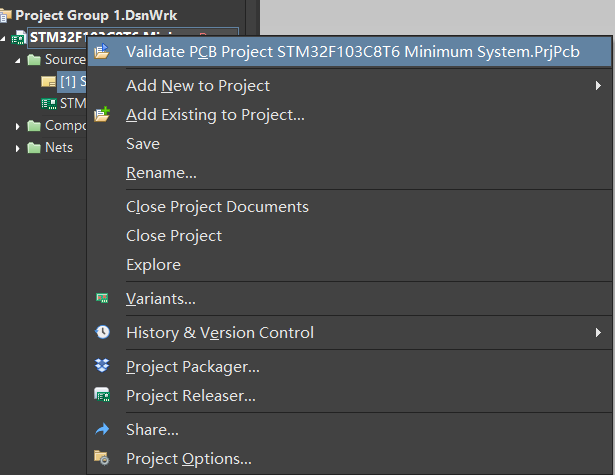Click the History & Version Control clock icon
Image resolution: width=615 pixels, height=475 pixels.
pyautogui.click(x=102, y=332)
